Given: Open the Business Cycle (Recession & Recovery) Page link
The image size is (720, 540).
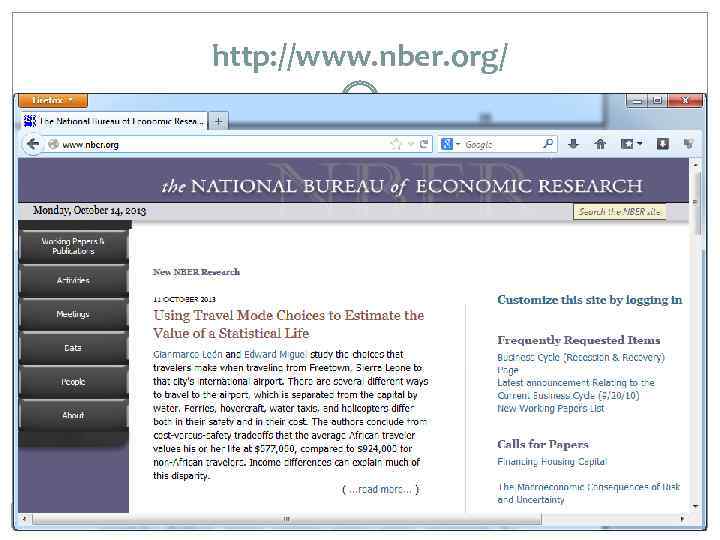Looking at the screenshot, I should pos(581,363).
